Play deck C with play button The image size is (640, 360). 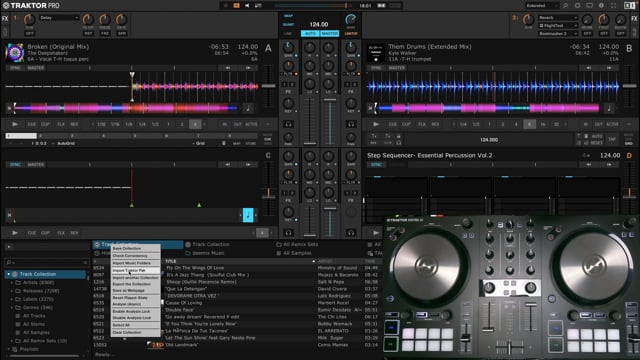(15, 233)
